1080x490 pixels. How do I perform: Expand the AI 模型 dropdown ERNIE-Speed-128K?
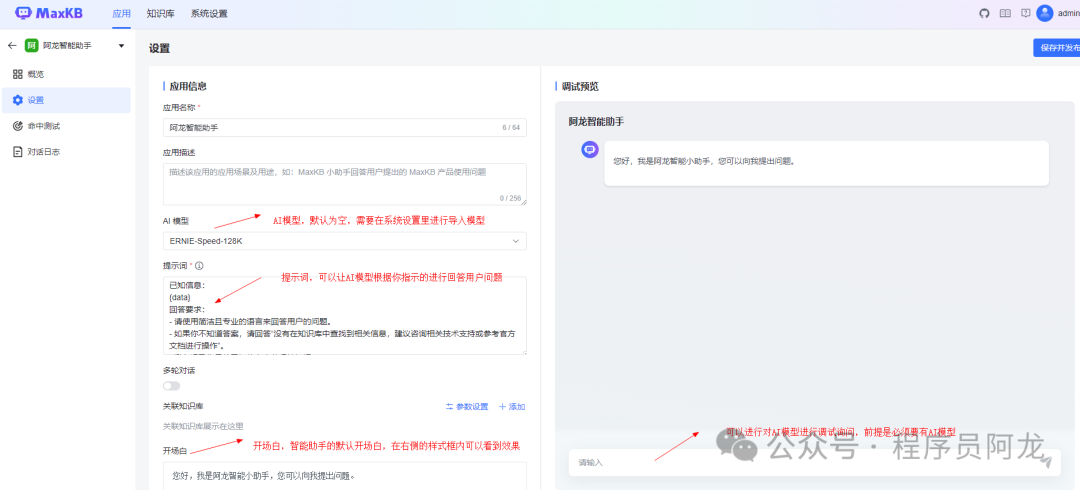344,241
